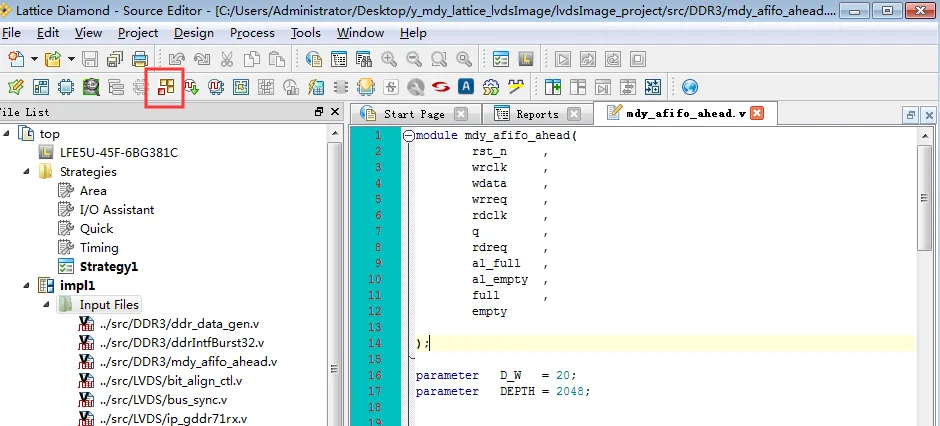
Task: Close the mdy_afifo_ahead.v tab
Action: (x=757, y=113)
